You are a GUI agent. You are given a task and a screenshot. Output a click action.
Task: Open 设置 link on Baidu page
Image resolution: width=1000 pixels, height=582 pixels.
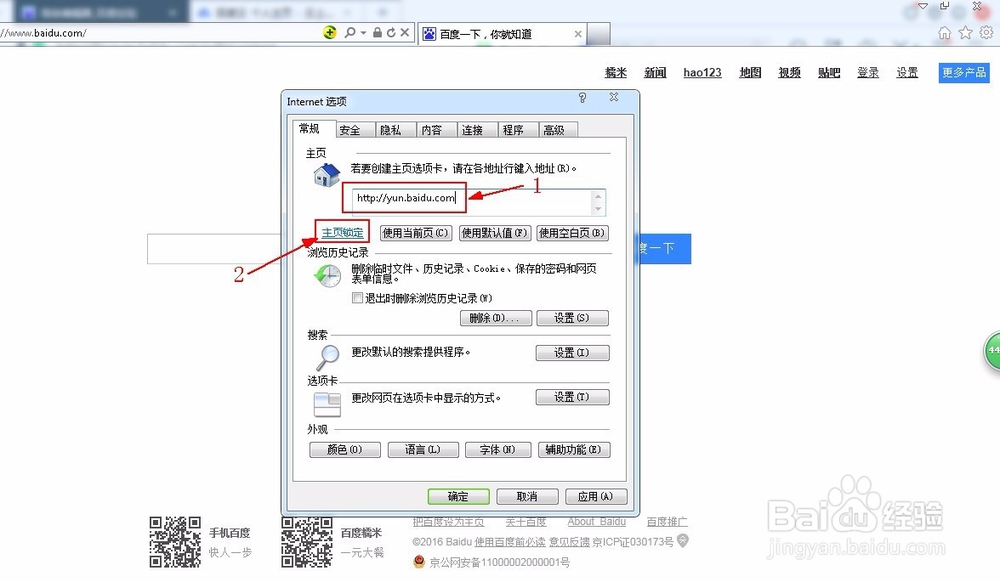click(907, 73)
